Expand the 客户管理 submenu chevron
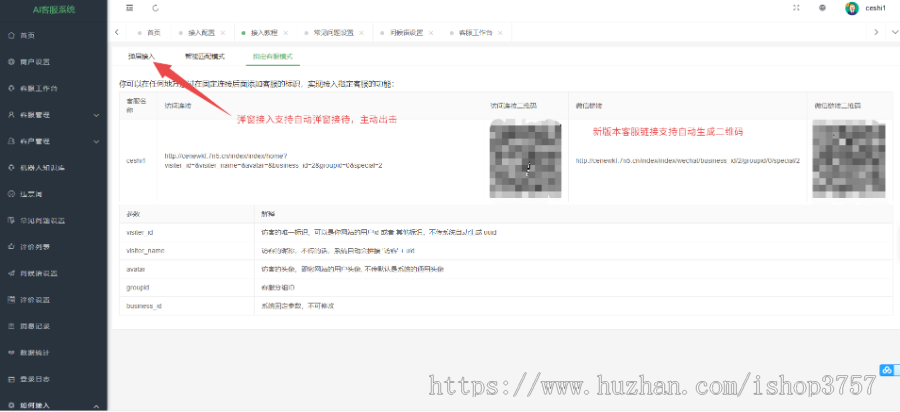Image resolution: width=900 pixels, height=412 pixels. [96, 142]
